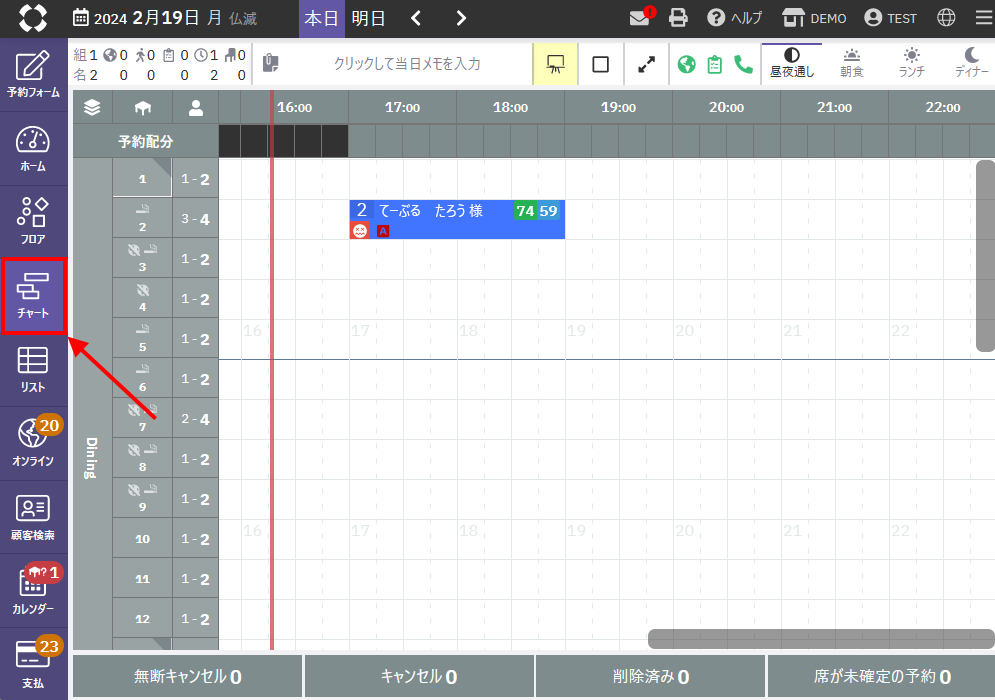
Task: Open the mail notifications icon
Action: [640, 18]
